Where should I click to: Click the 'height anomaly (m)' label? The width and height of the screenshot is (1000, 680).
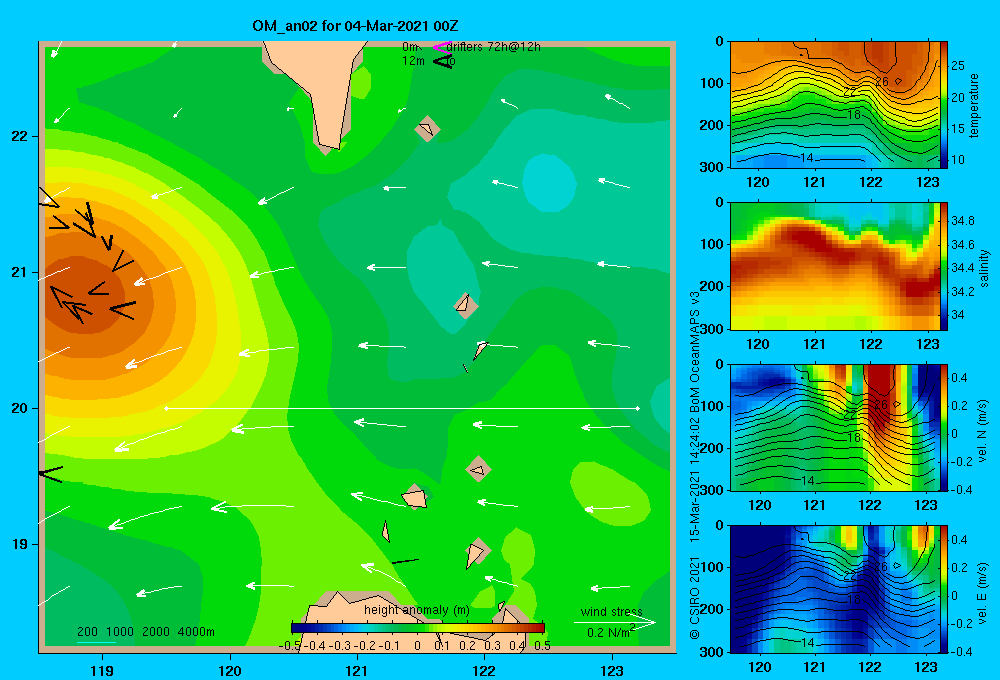(x=416, y=610)
